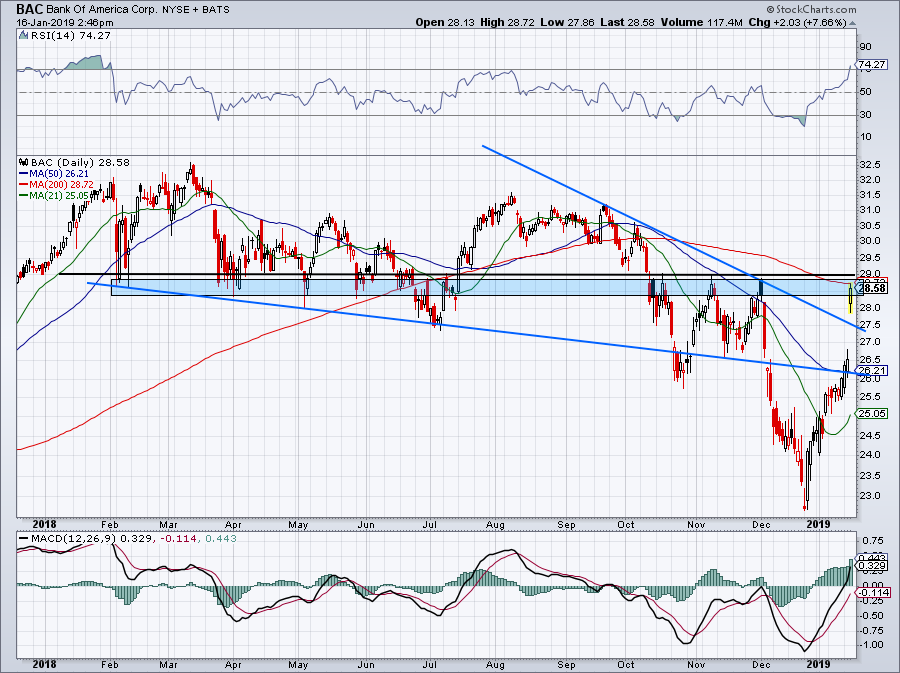Click the -1.00 label on the MACD axis

[871, 645]
